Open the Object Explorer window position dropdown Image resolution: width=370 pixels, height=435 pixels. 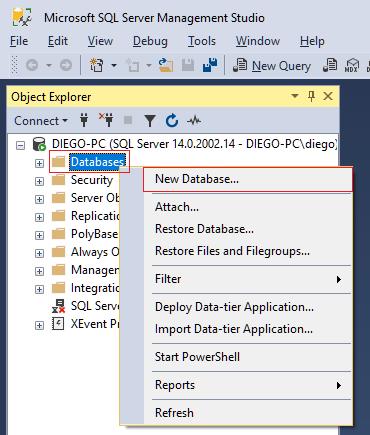(x=295, y=96)
